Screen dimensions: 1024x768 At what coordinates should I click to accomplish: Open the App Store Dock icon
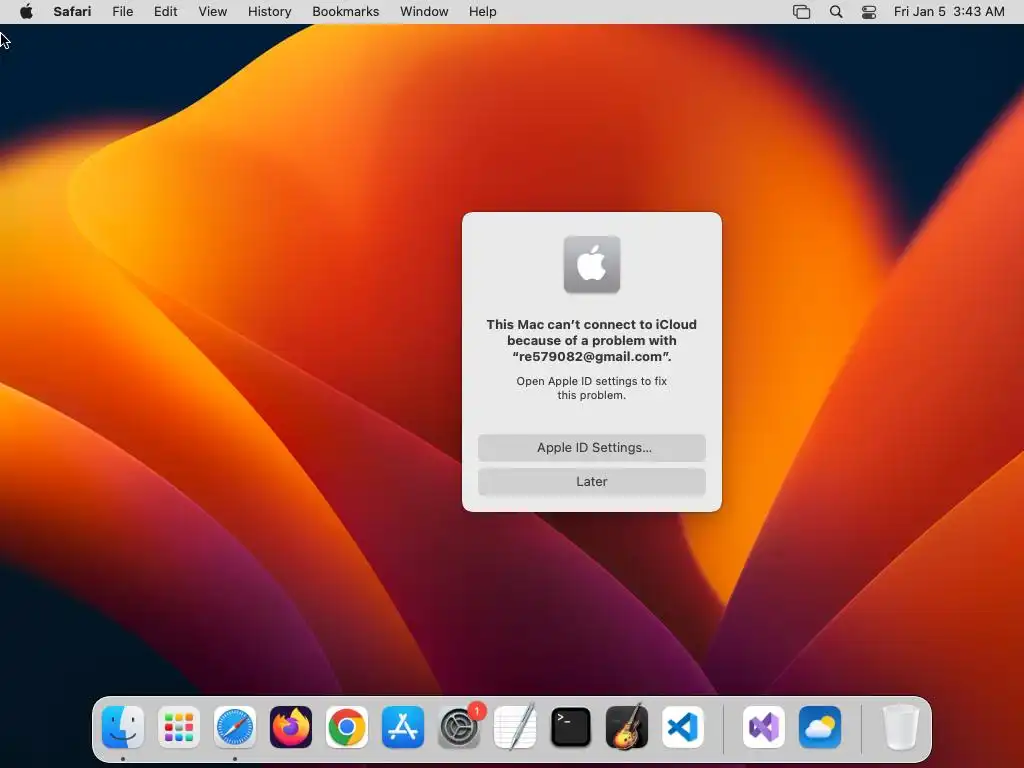coord(403,727)
